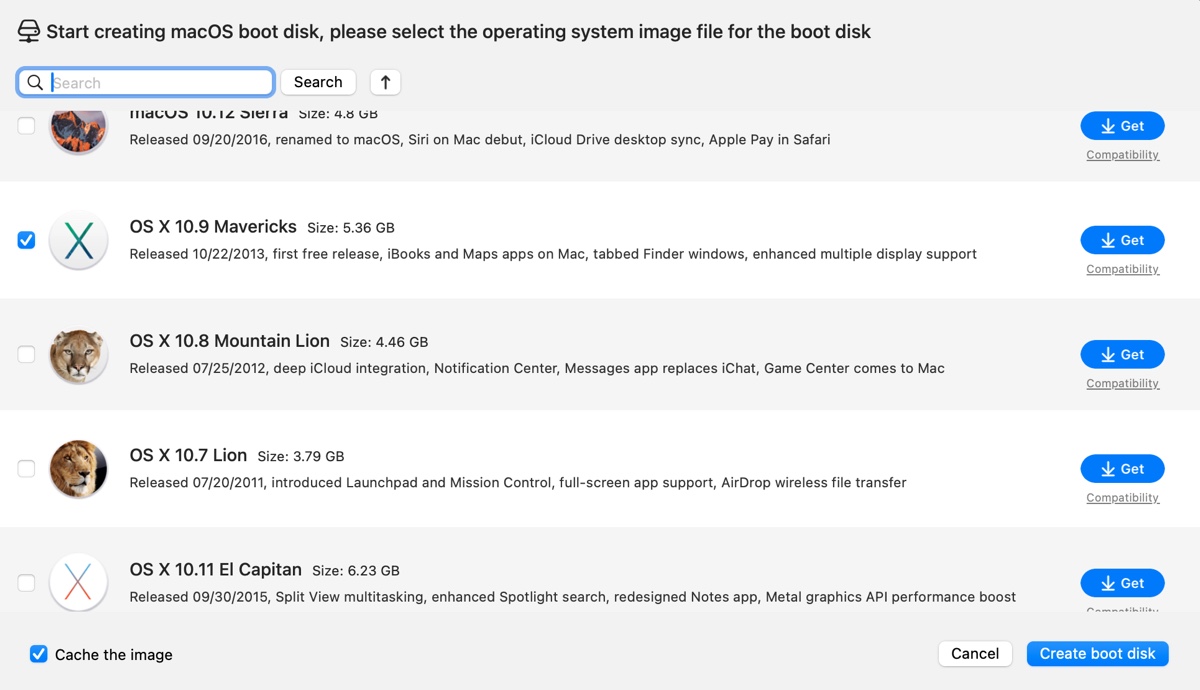Image resolution: width=1200 pixels, height=690 pixels.
Task: Select the OS X 10.8 Mountain Lion checkbox
Action: 26,354
